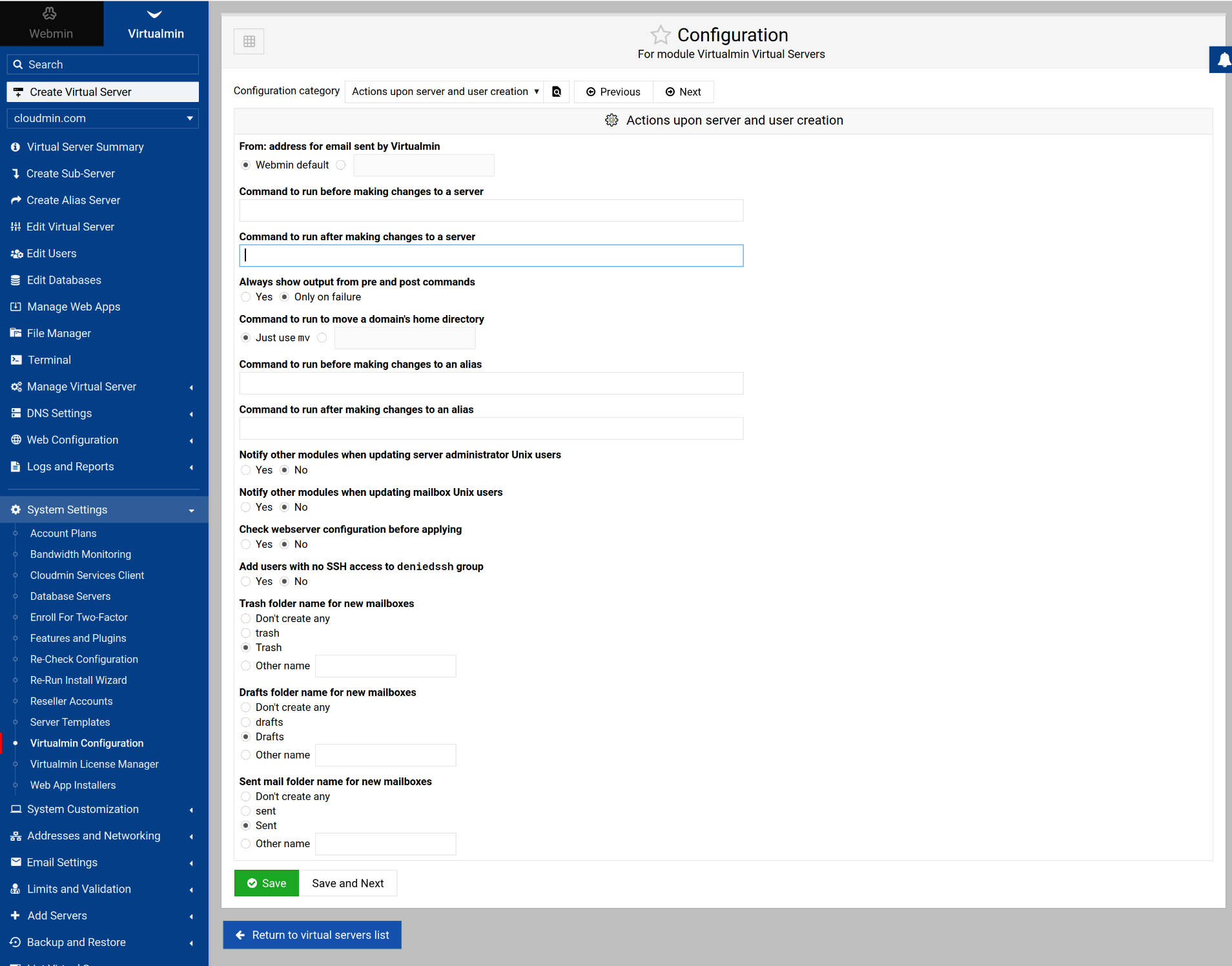Click the search-in-configuration magnifier icon
The height and width of the screenshot is (966, 1232).
[x=557, y=92]
